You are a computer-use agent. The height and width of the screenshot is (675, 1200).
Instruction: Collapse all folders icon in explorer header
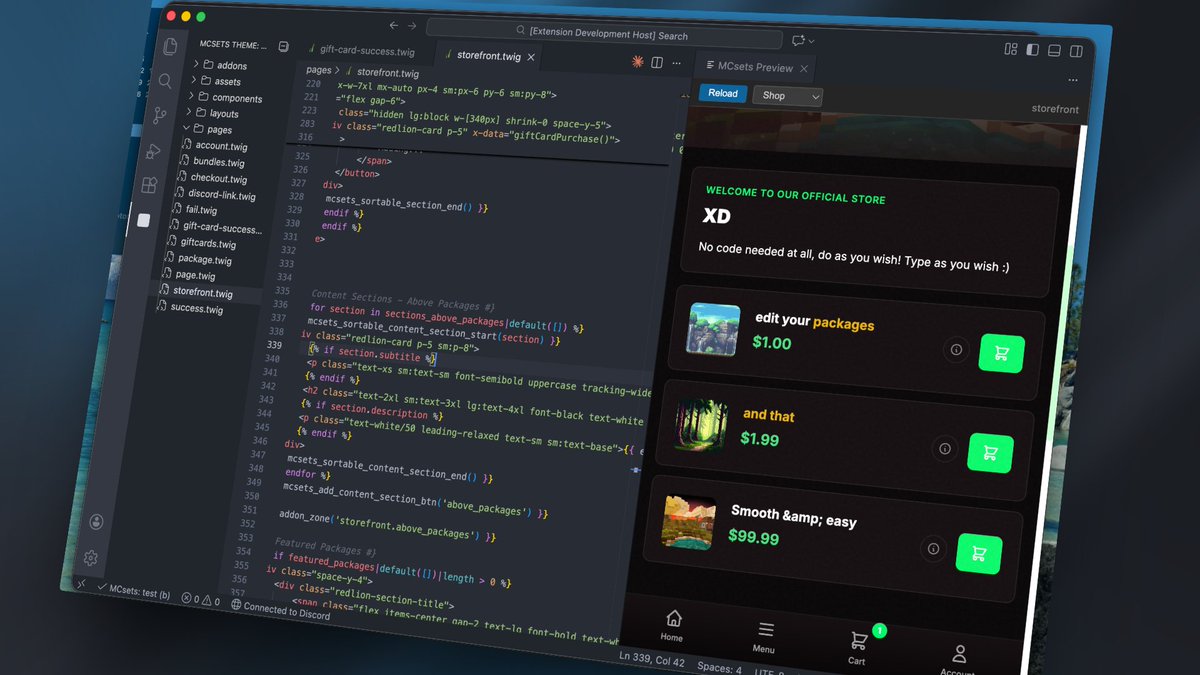284,46
